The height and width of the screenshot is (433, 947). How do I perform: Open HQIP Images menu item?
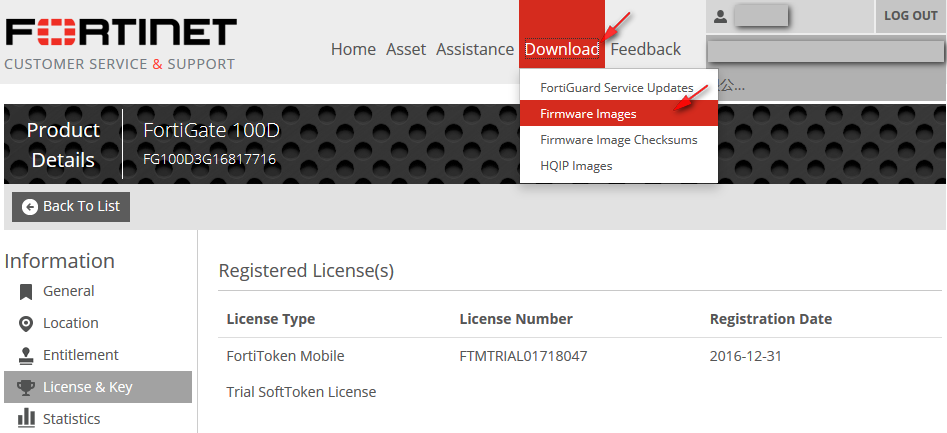tap(576, 166)
